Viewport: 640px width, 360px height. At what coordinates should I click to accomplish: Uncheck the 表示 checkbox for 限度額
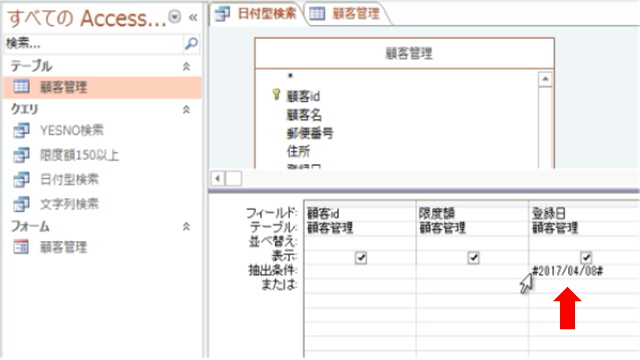(473, 258)
